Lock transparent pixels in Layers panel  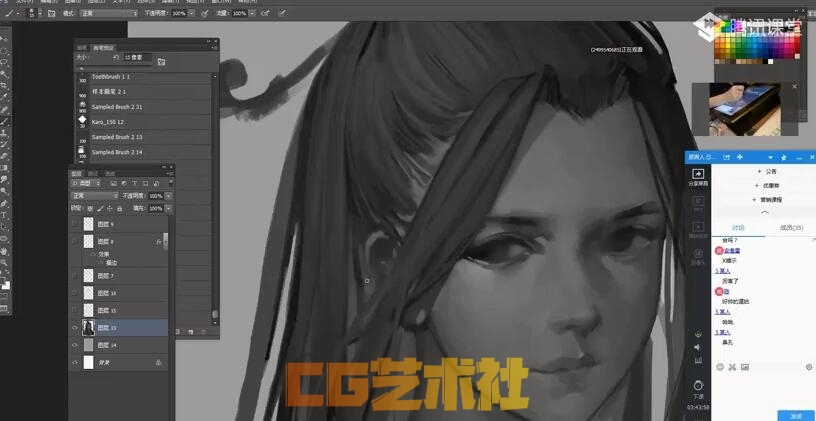pos(90,208)
